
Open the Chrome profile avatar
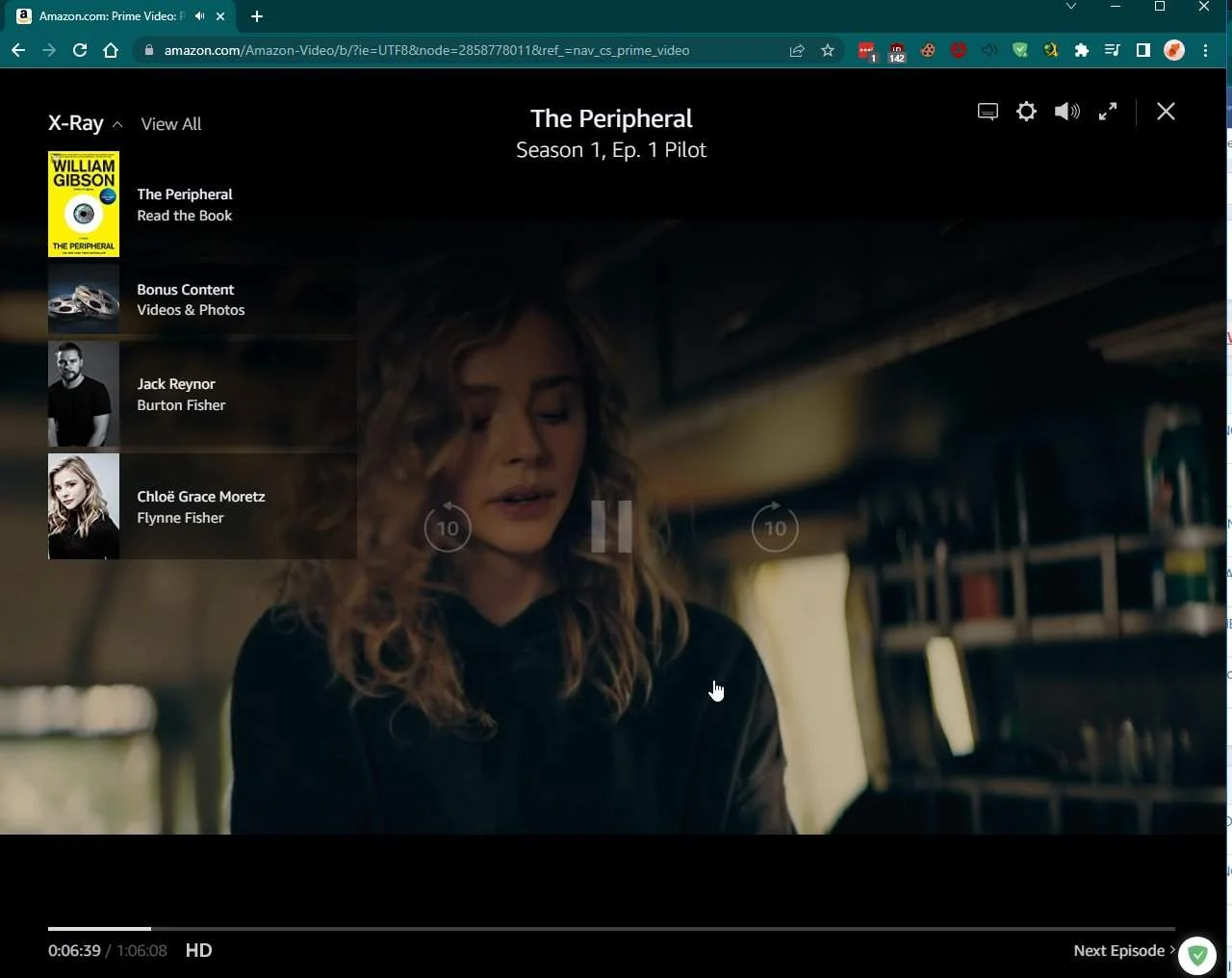1174,50
